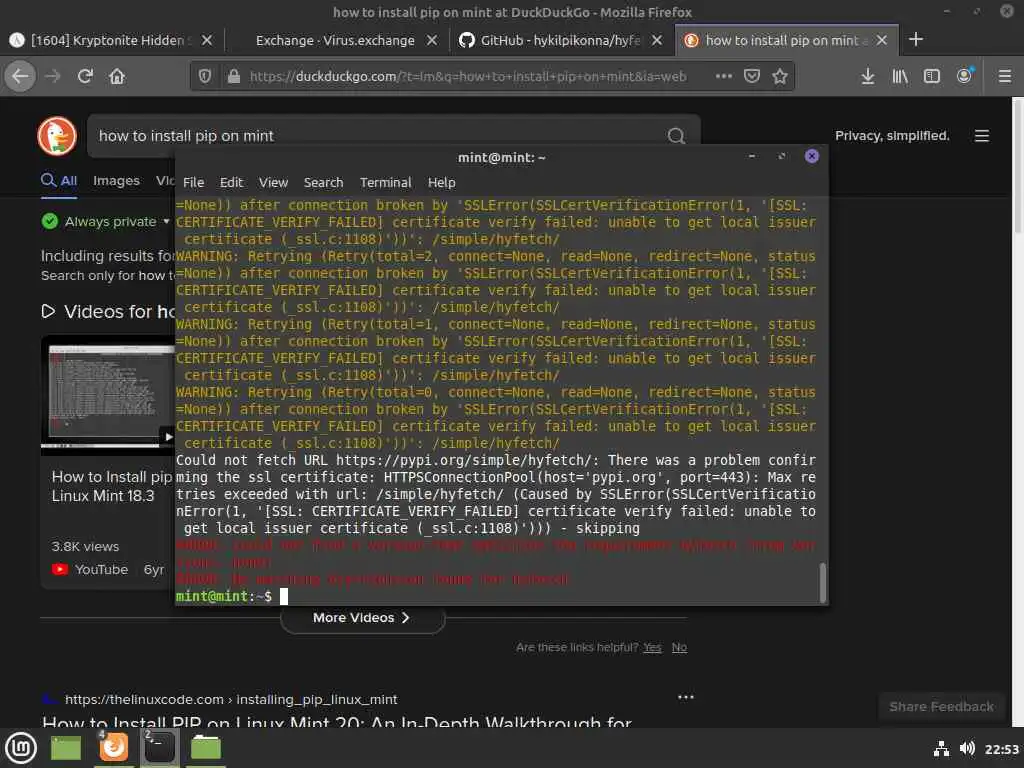
Task: Open volume control tray icon
Action: [x=967, y=748]
